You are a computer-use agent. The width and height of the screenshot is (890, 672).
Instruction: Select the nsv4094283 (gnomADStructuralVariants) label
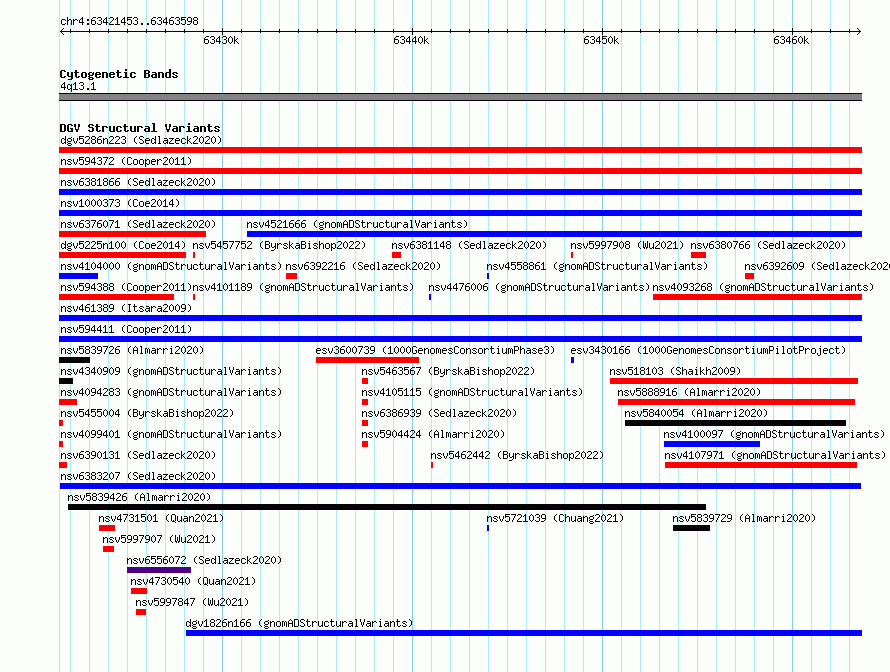pyautogui.click(x=171, y=392)
